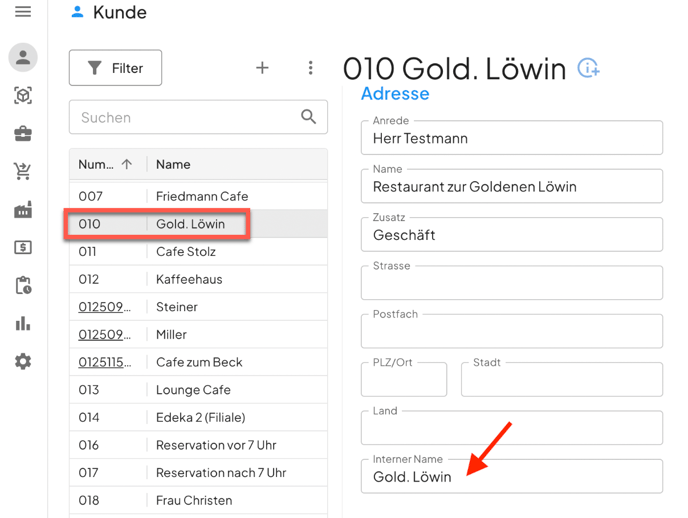Screen dimensions: 688x518
Task: Add a new customer with plus icon
Action: [262, 68]
